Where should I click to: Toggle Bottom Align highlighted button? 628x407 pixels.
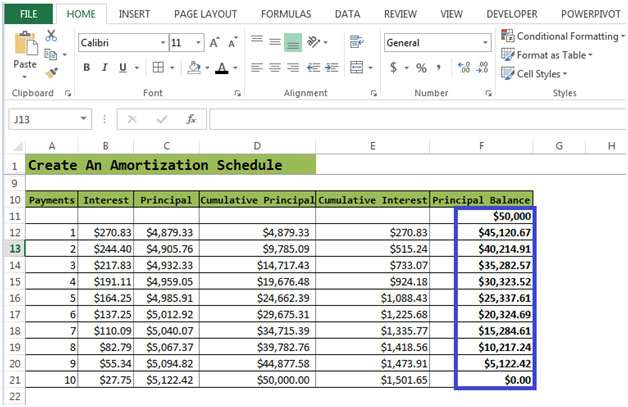point(293,42)
